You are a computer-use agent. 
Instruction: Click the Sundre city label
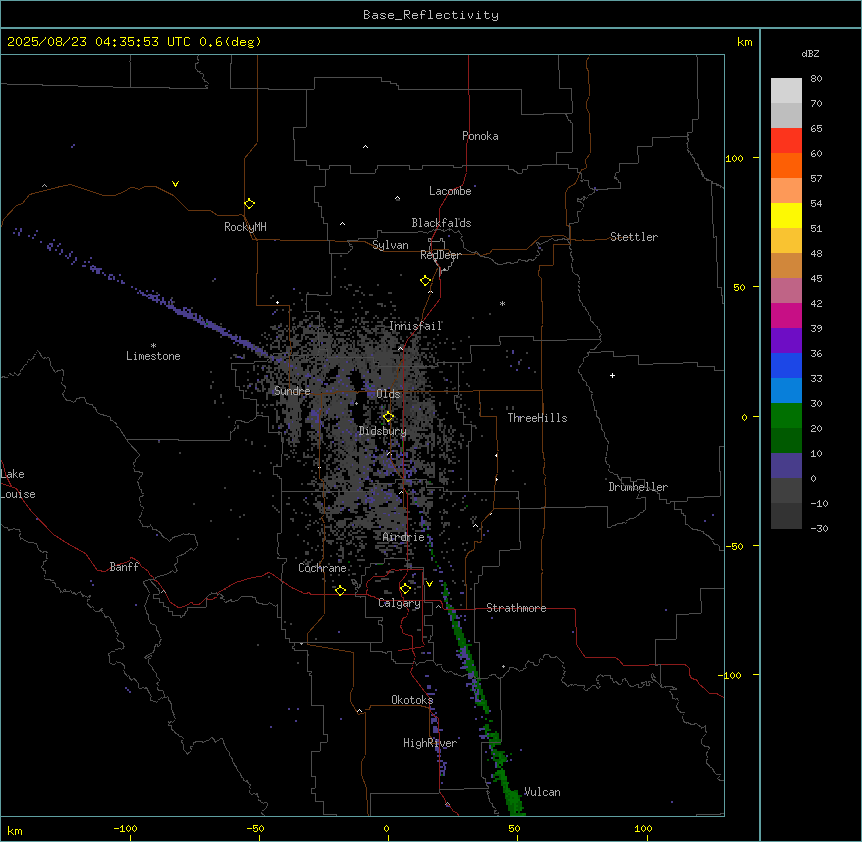click(292, 391)
